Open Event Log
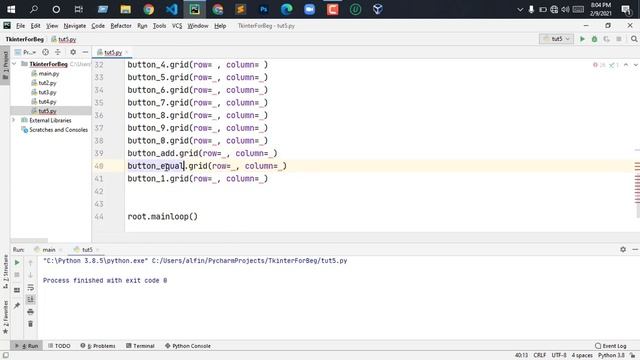The height and width of the screenshot is (360, 640). pyautogui.click(x=611, y=346)
